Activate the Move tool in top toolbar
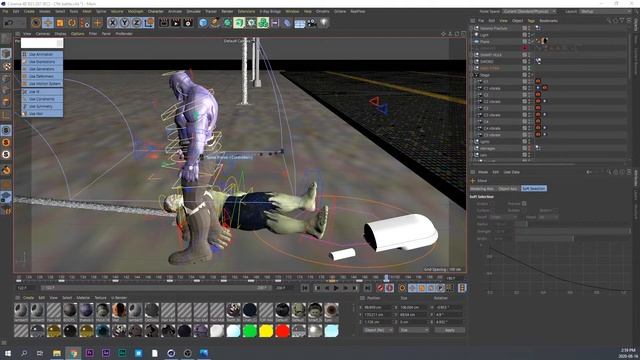640x360 pixels. click(48, 23)
